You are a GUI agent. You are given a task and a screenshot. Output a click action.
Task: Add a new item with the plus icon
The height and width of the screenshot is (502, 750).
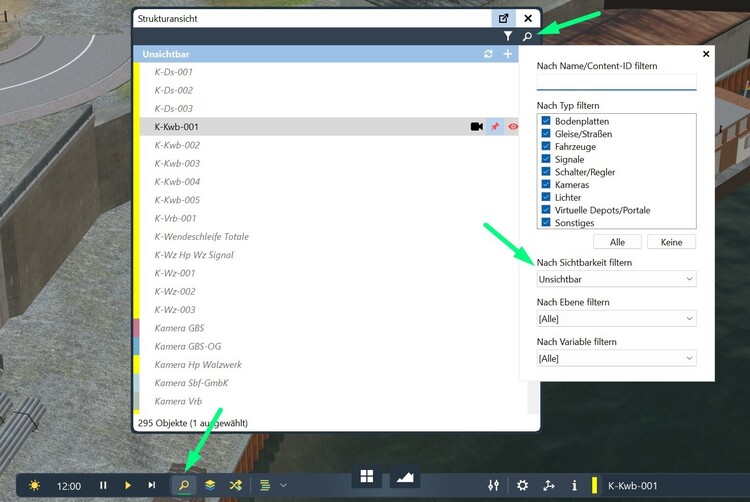pos(508,54)
